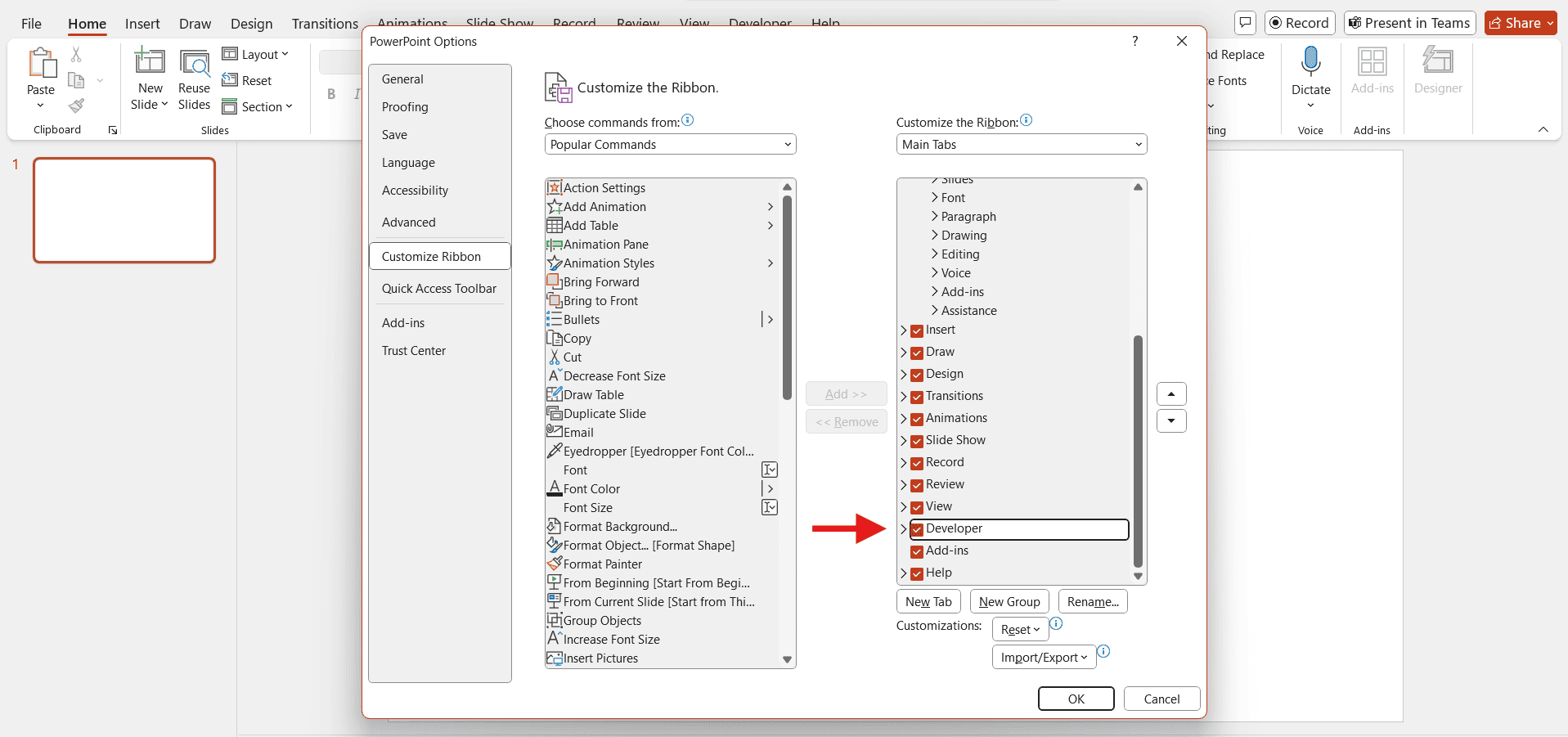1568x737 pixels.
Task: Click the New Group button
Action: [x=1009, y=601]
